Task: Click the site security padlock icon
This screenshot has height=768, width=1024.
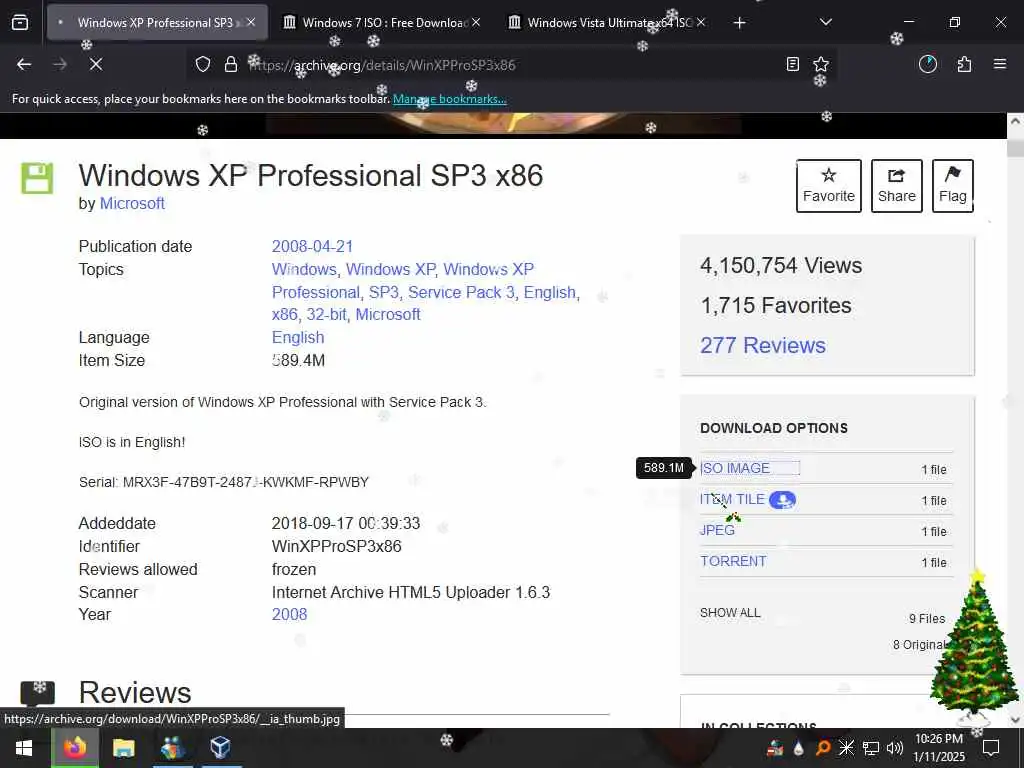Action: tap(231, 65)
